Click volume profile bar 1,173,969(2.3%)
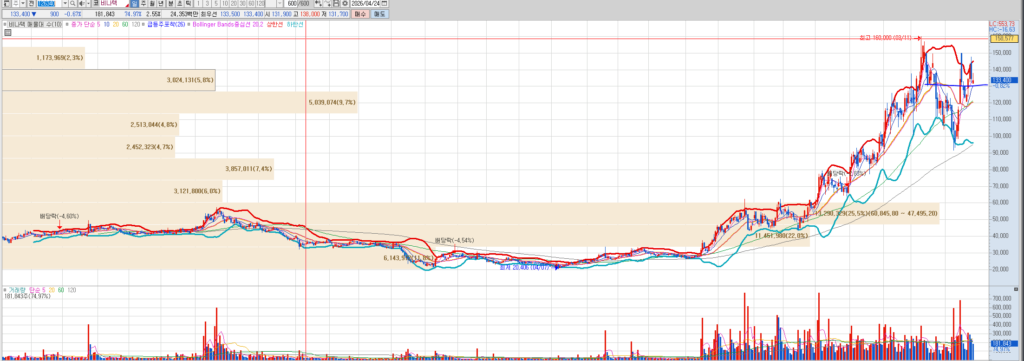The height and width of the screenshot is (361, 1024). (43, 58)
